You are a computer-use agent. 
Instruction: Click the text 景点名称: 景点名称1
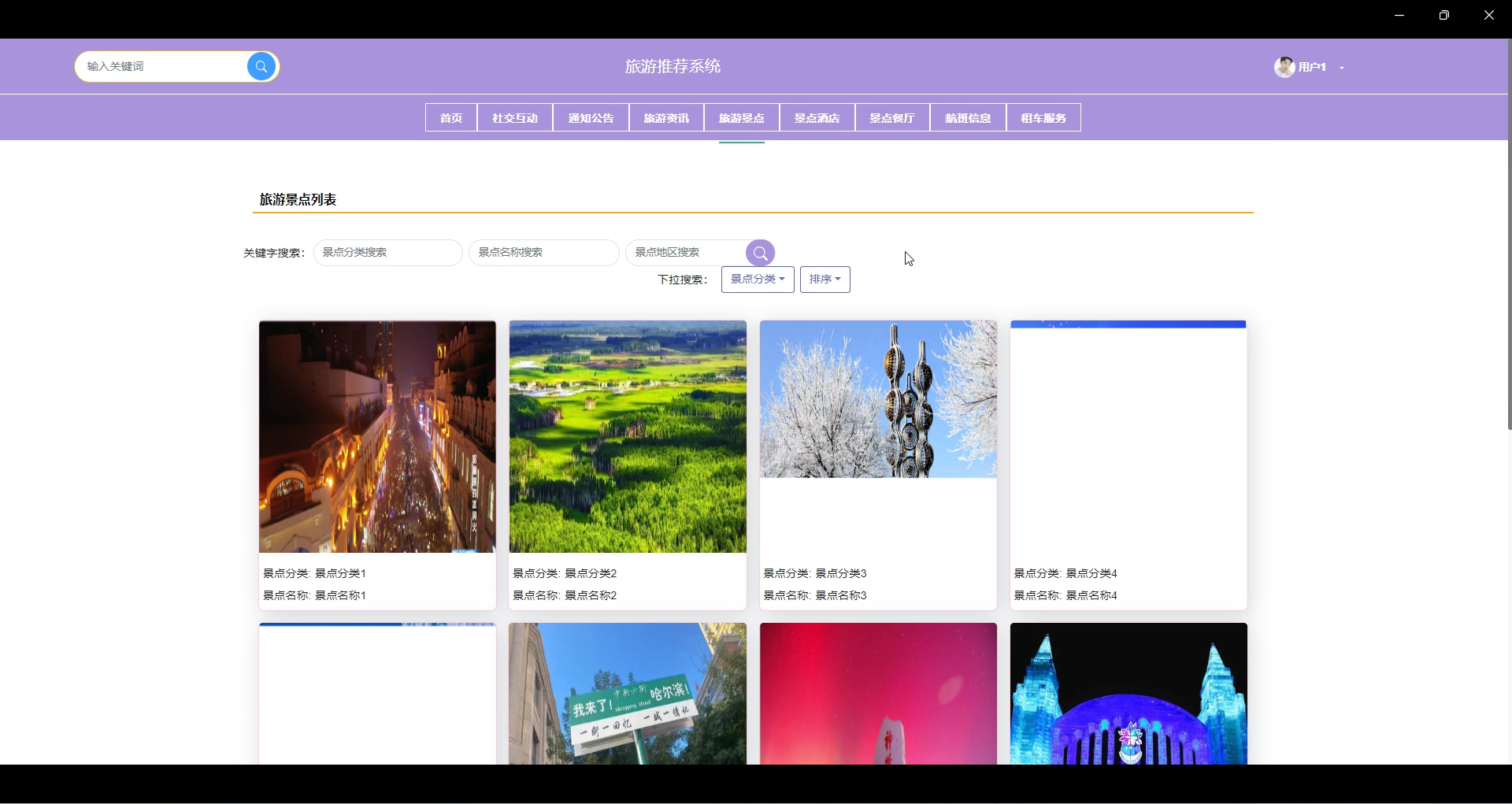pyautogui.click(x=314, y=595)
